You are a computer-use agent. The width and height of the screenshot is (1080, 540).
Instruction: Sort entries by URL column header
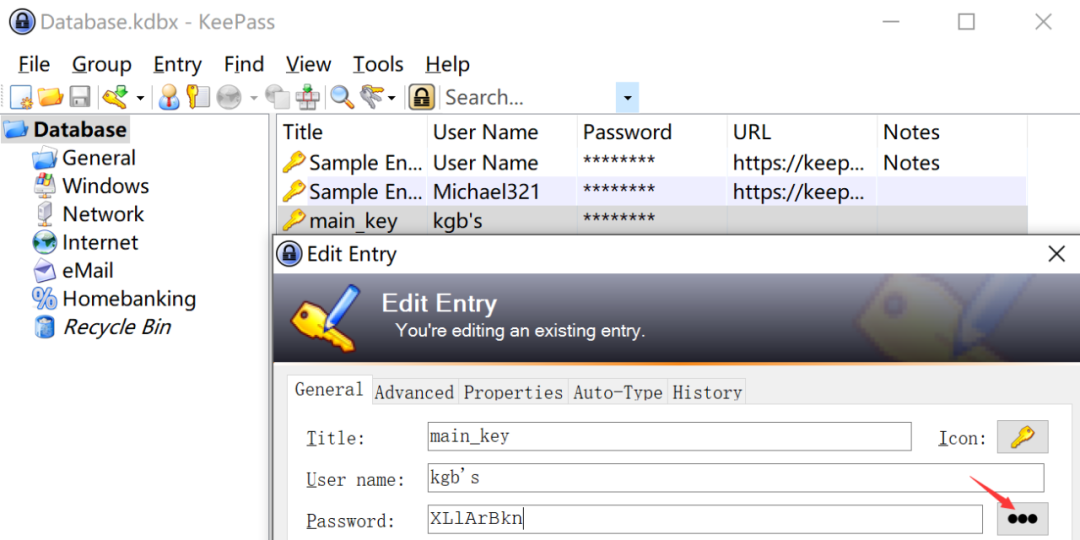tap(802, 132)
